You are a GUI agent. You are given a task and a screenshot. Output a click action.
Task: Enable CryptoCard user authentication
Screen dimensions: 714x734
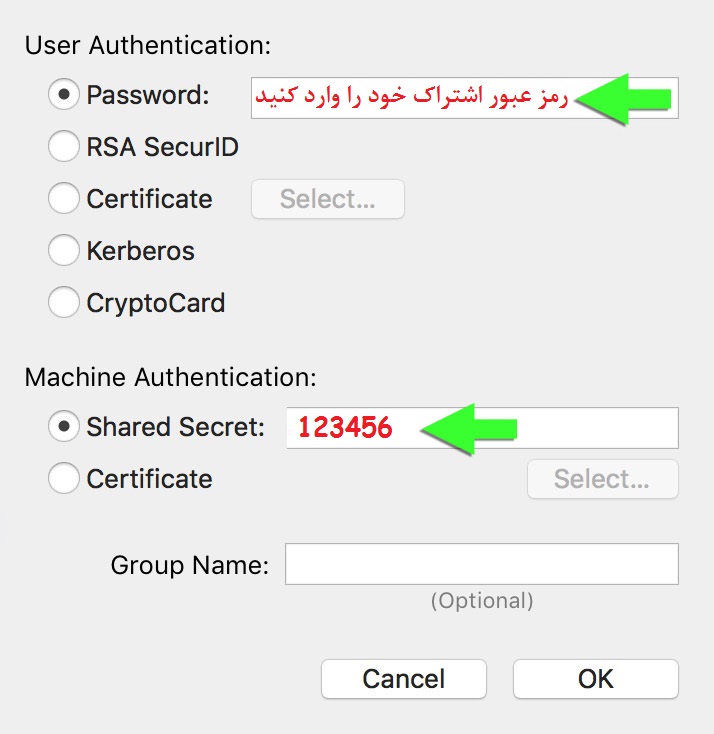64,302
